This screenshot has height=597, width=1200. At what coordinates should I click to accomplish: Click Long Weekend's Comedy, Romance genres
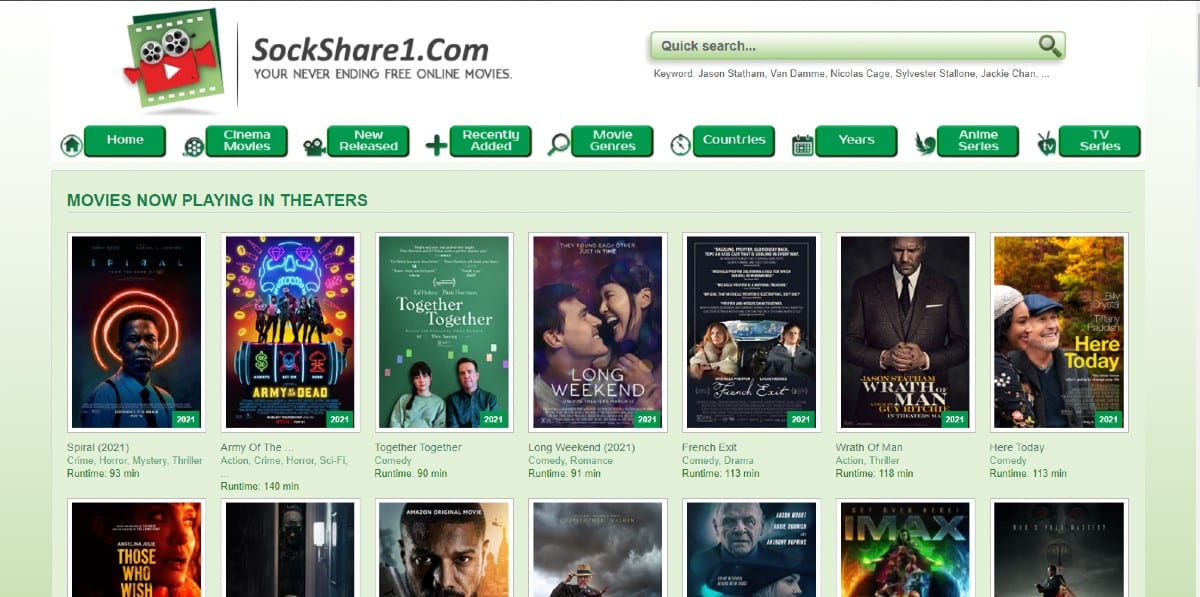pyautogui.click(x=568, y=461)
